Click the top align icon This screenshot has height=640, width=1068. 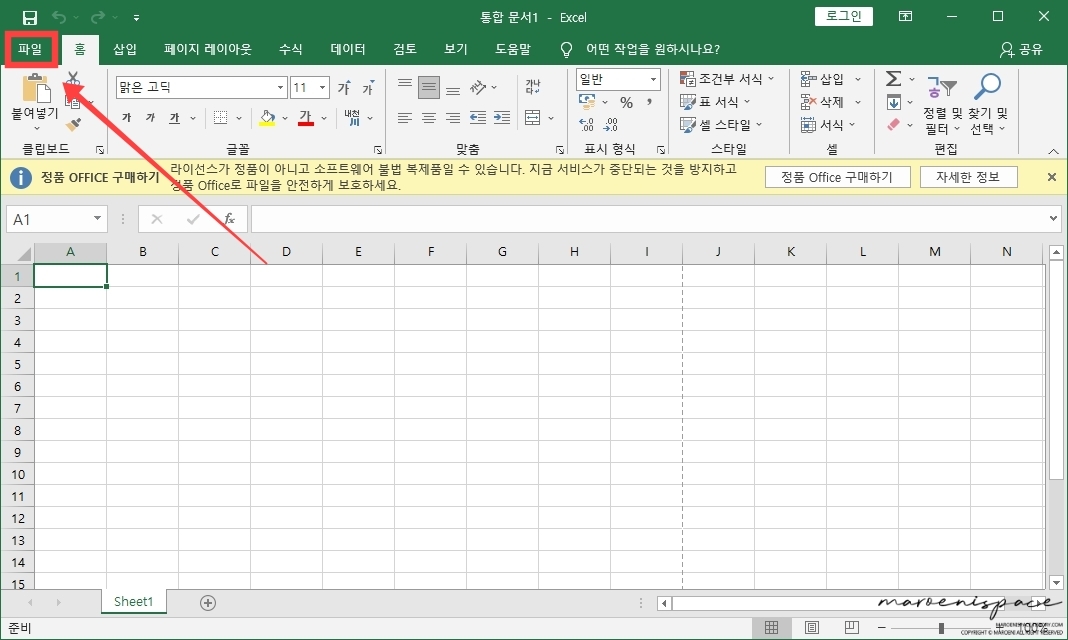(405, 86)
